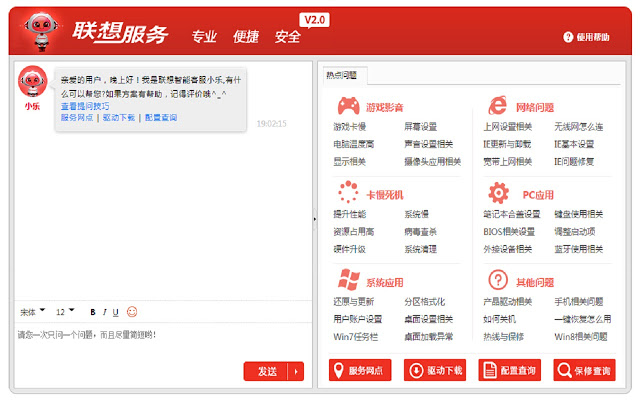
Task: Open the 服务网点 link in chat bubble
Action: point(77,118)
